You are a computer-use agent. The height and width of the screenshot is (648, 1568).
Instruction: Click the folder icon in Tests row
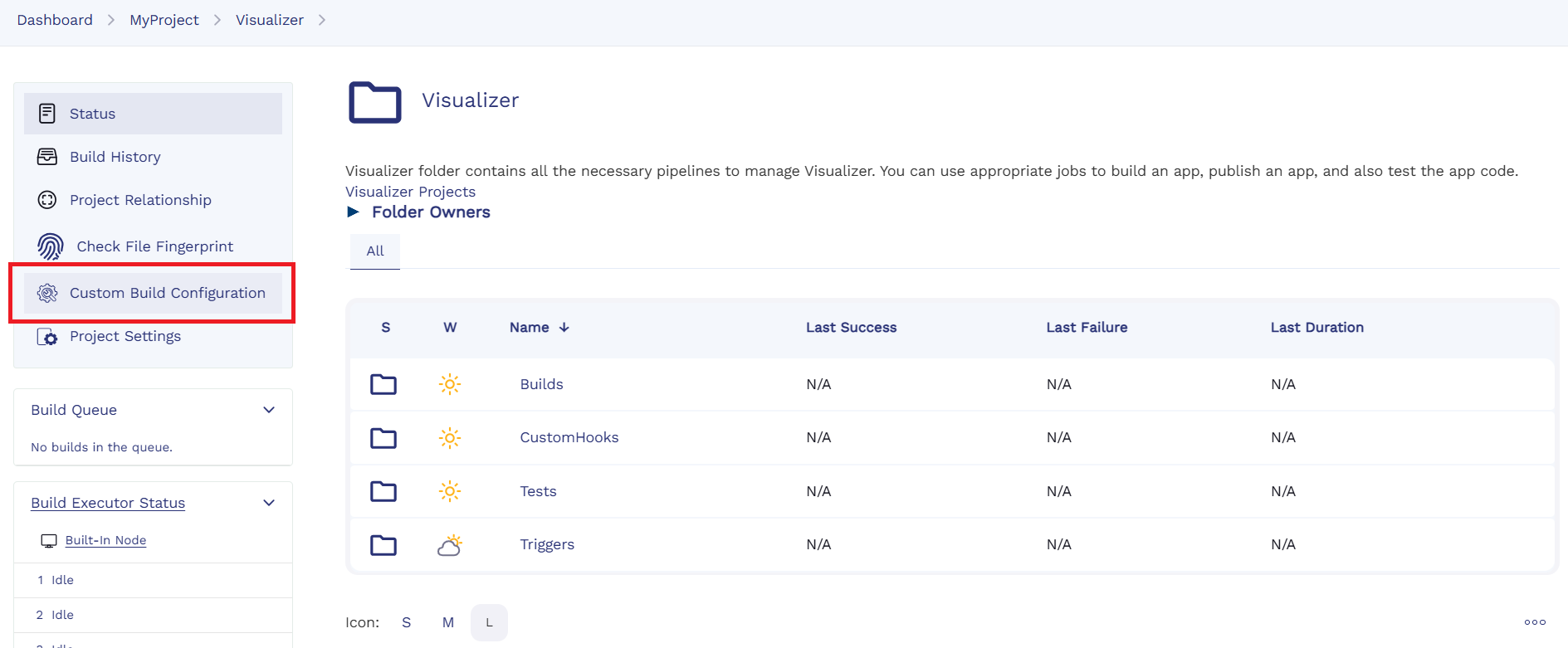(x=383, y=491)
